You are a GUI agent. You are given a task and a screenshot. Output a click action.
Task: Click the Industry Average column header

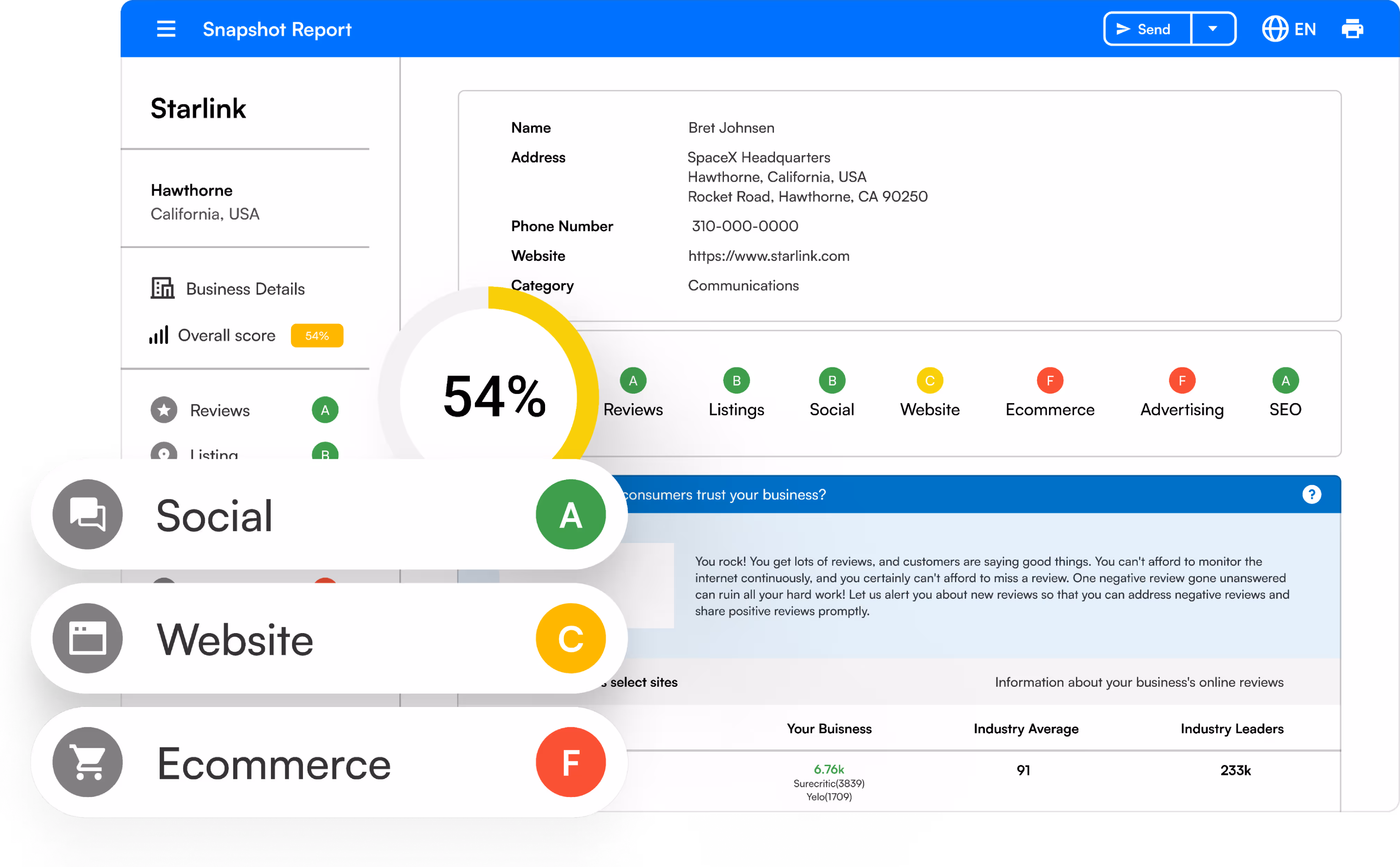1026,729
